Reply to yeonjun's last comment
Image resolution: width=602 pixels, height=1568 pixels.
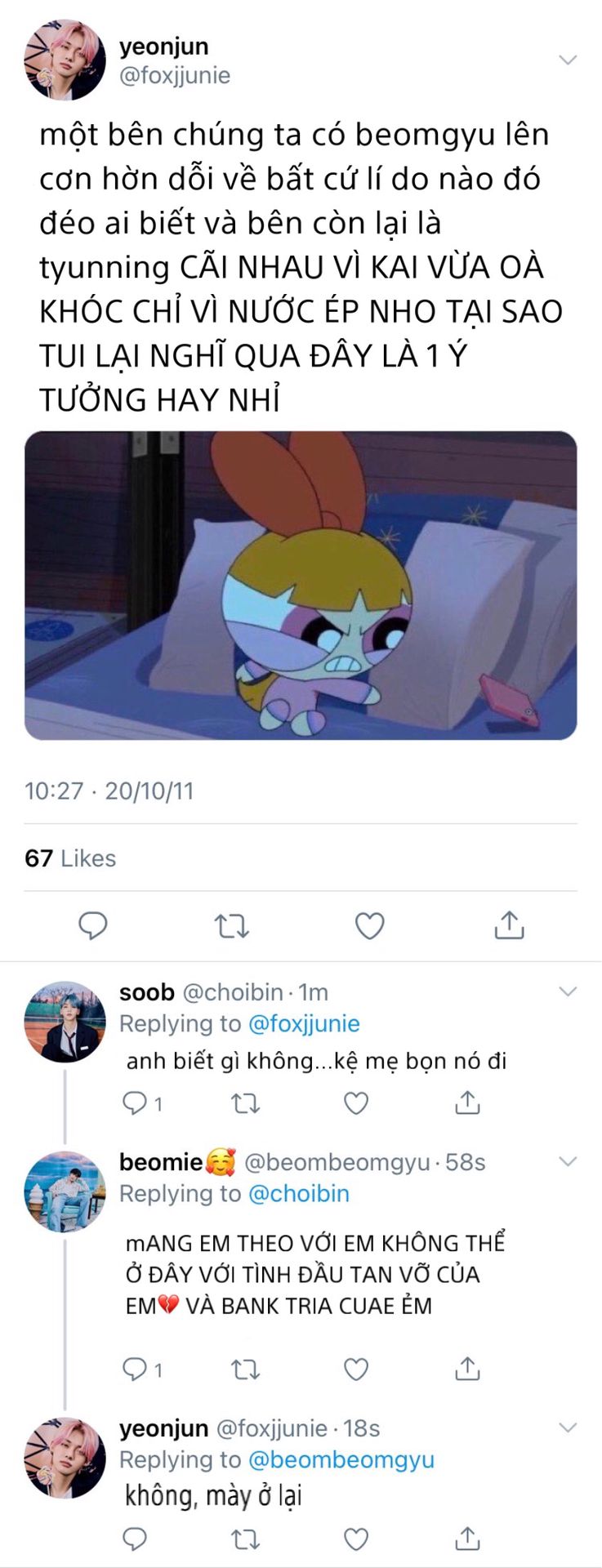pos(134,1539)
